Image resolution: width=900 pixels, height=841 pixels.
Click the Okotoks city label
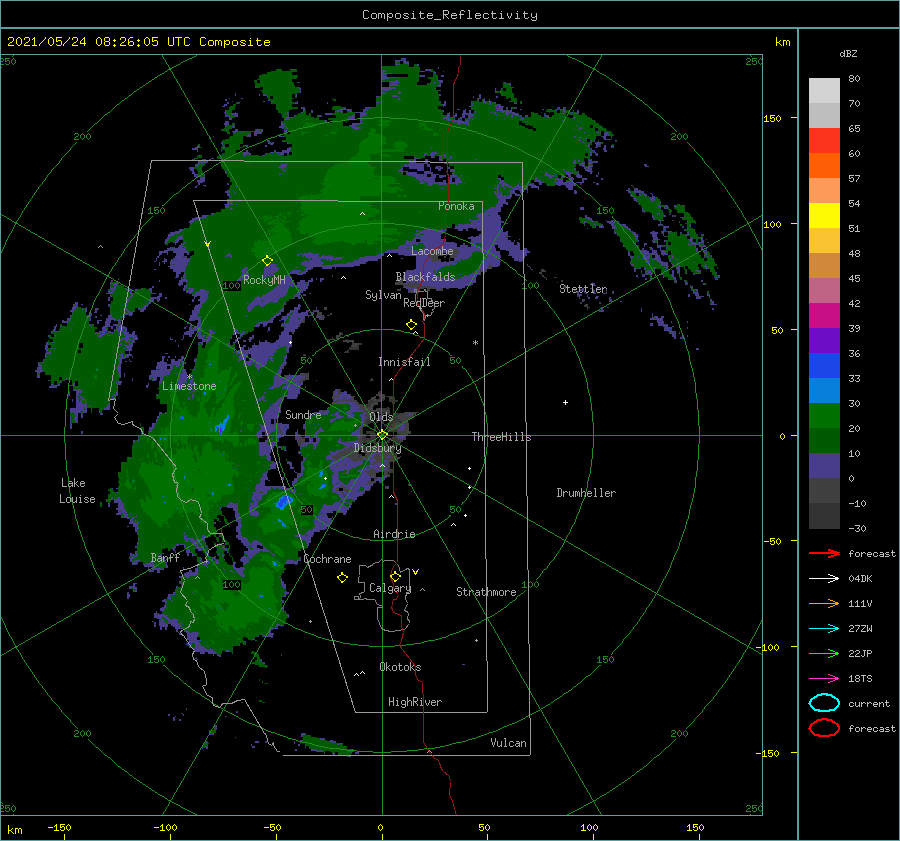[x=400, y=667]
